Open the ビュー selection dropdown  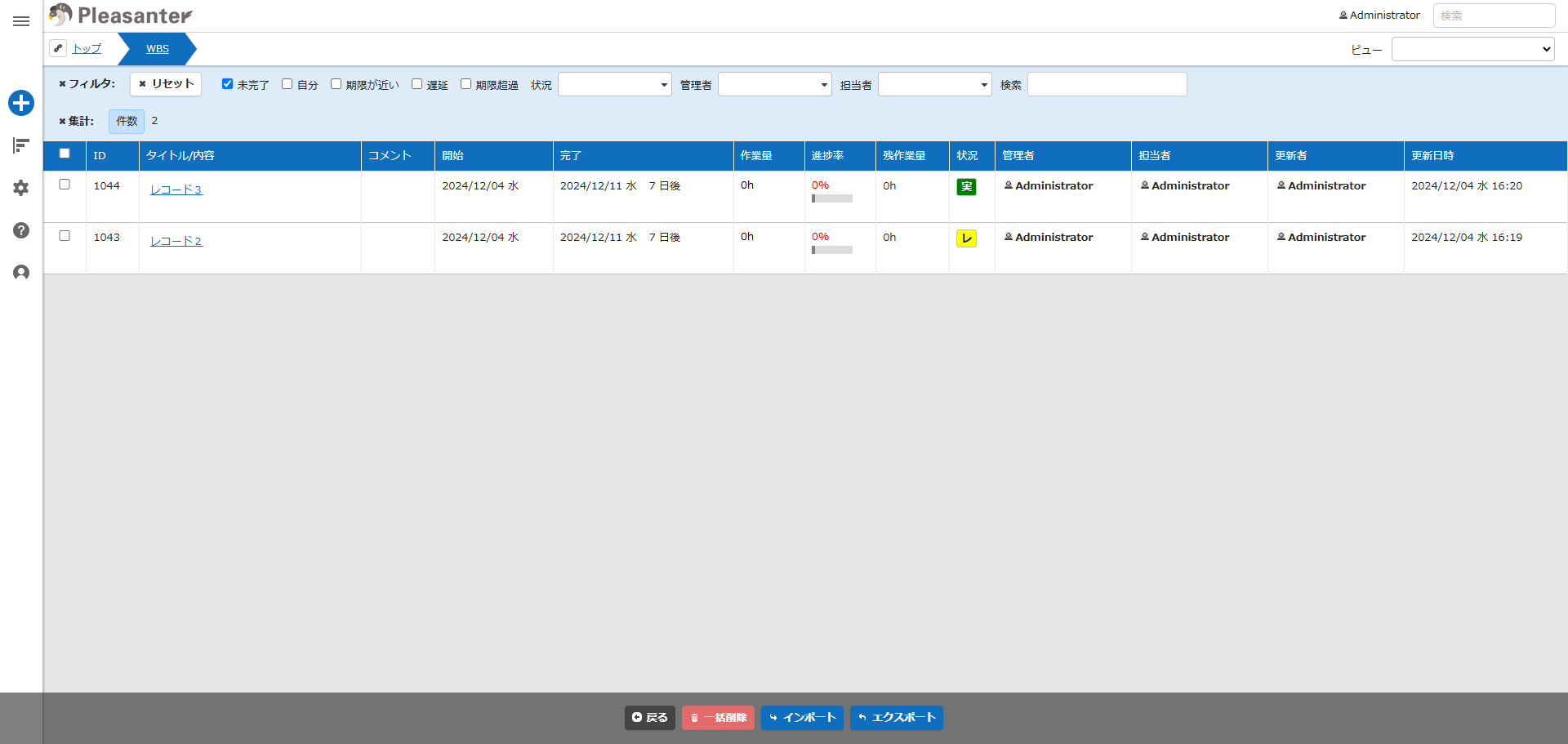1472,49
